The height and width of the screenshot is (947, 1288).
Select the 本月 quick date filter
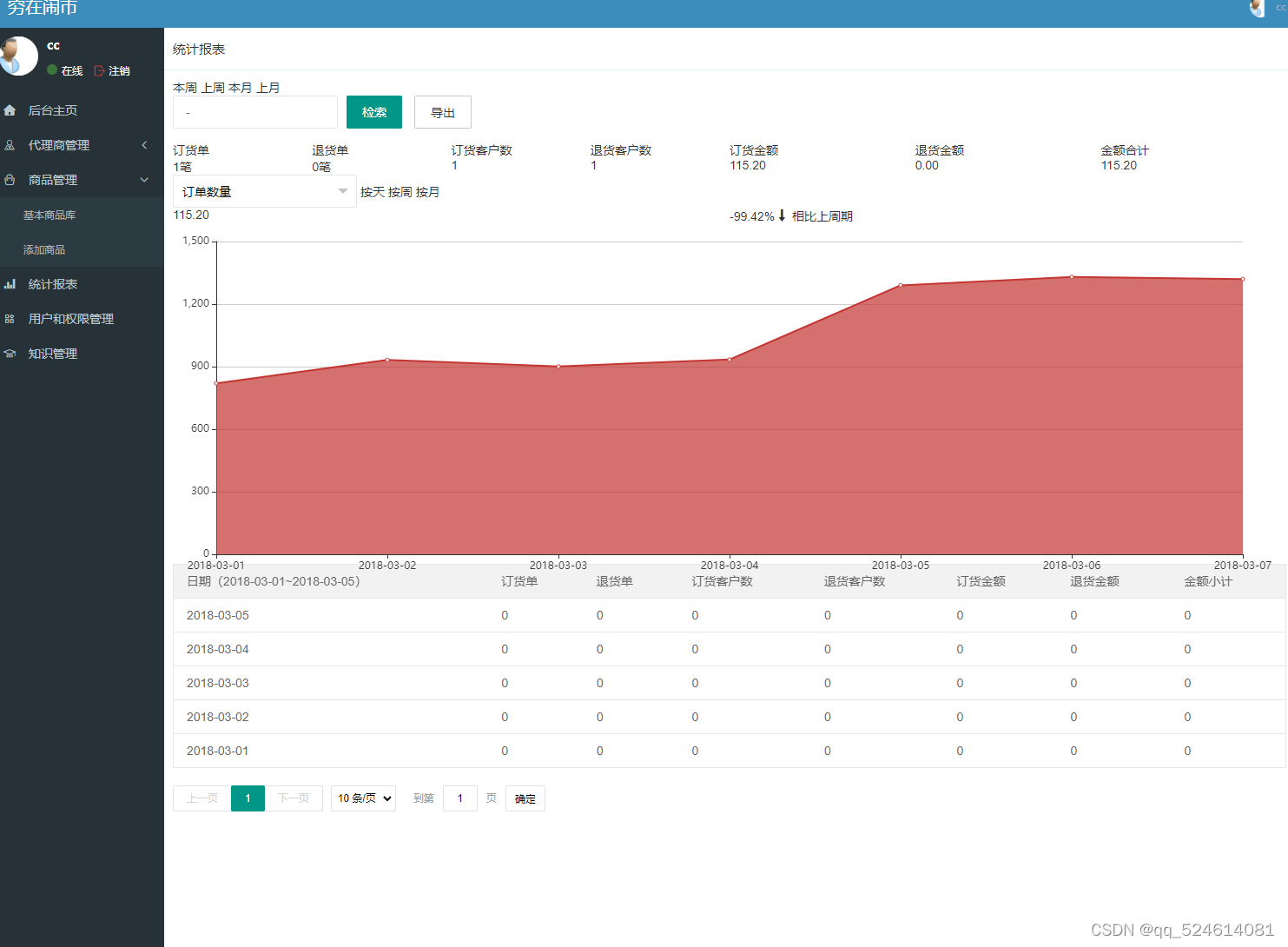(241, 88)
